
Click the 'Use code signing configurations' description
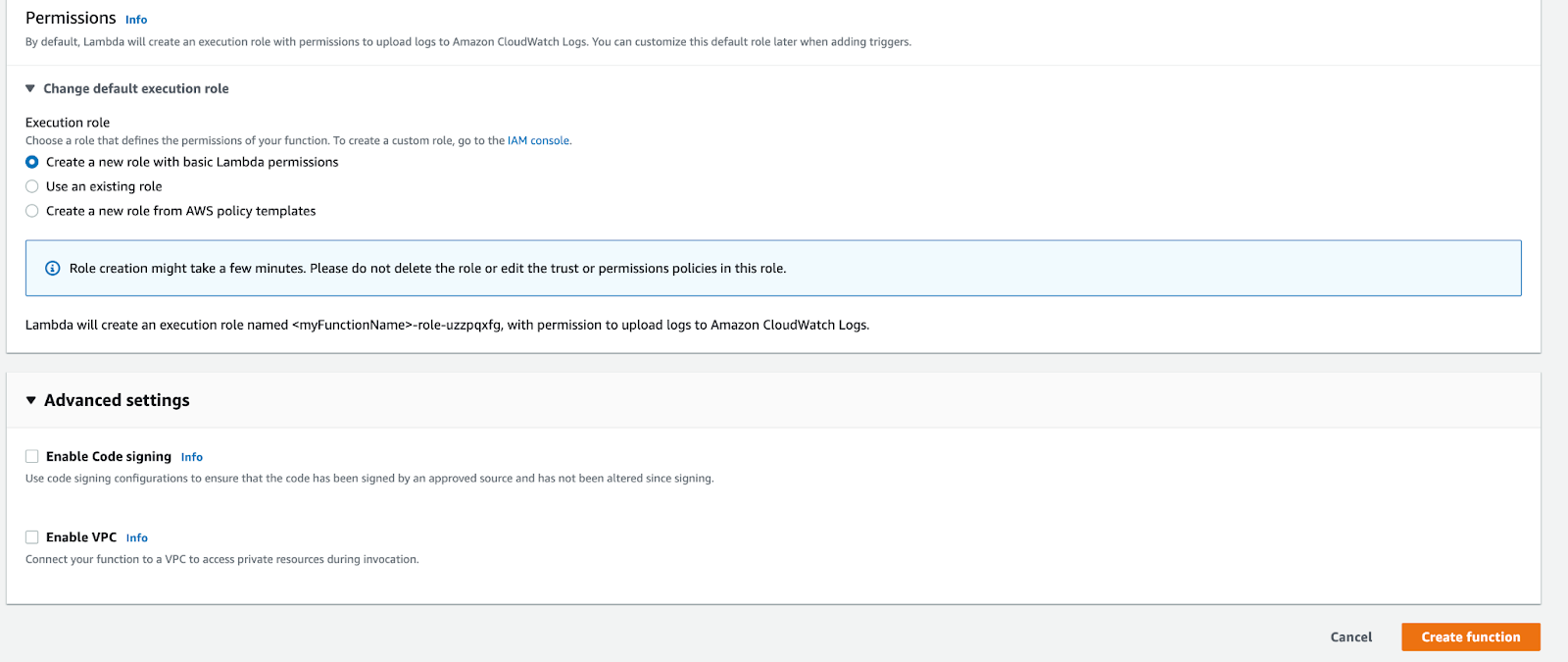(369, 479)
